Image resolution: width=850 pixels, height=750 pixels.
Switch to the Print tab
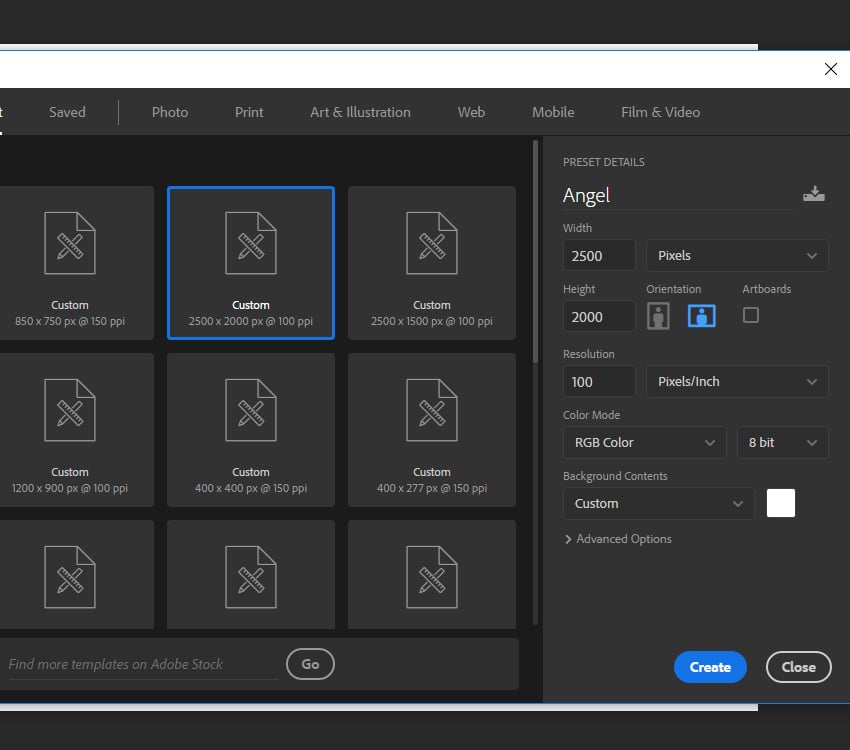pos(249,112)
